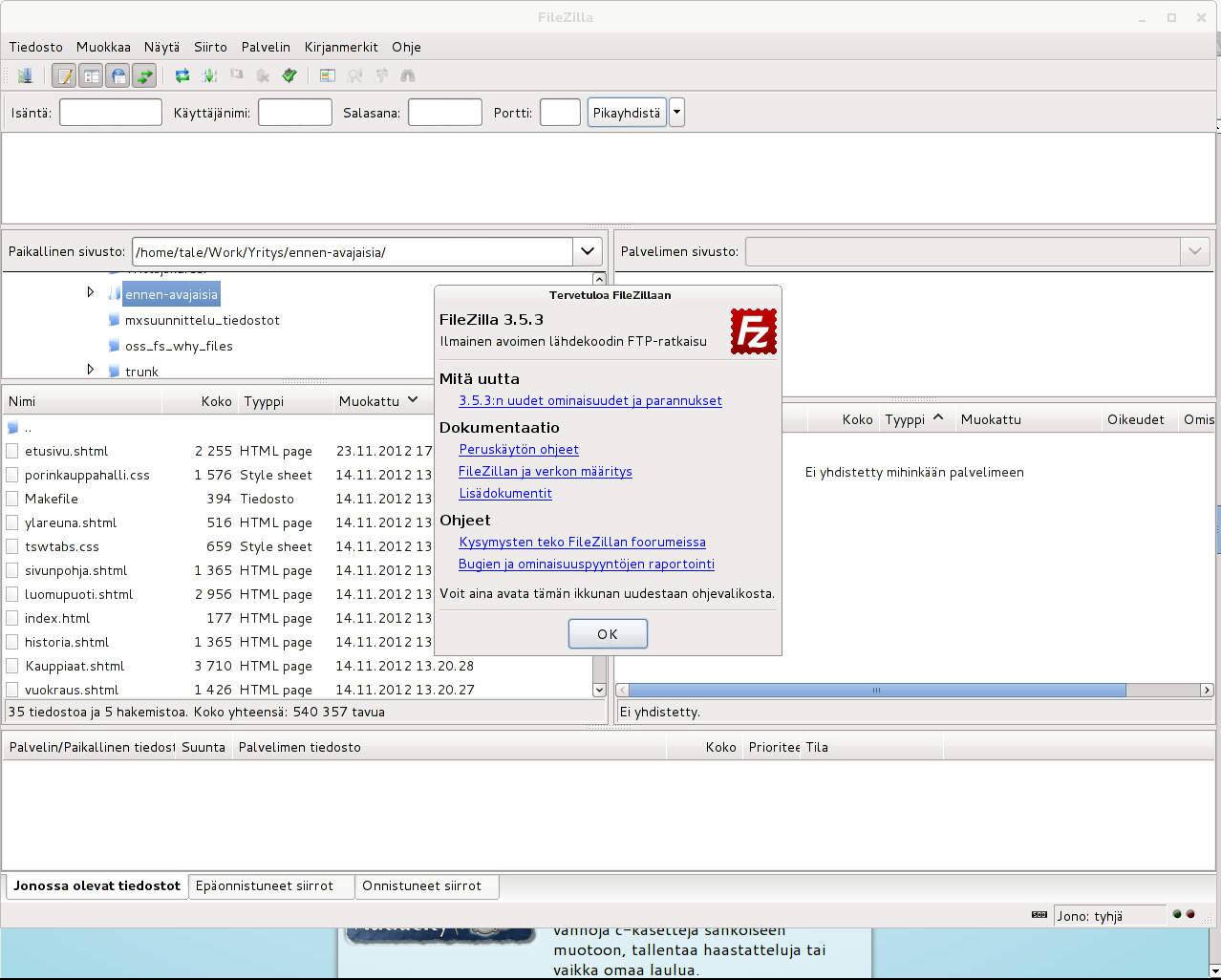This screenshot has height=980, width=1221.
Task: Click the folder icon beside mxsuunnittelu_tiedostot
Action: [x=114, y=320]
